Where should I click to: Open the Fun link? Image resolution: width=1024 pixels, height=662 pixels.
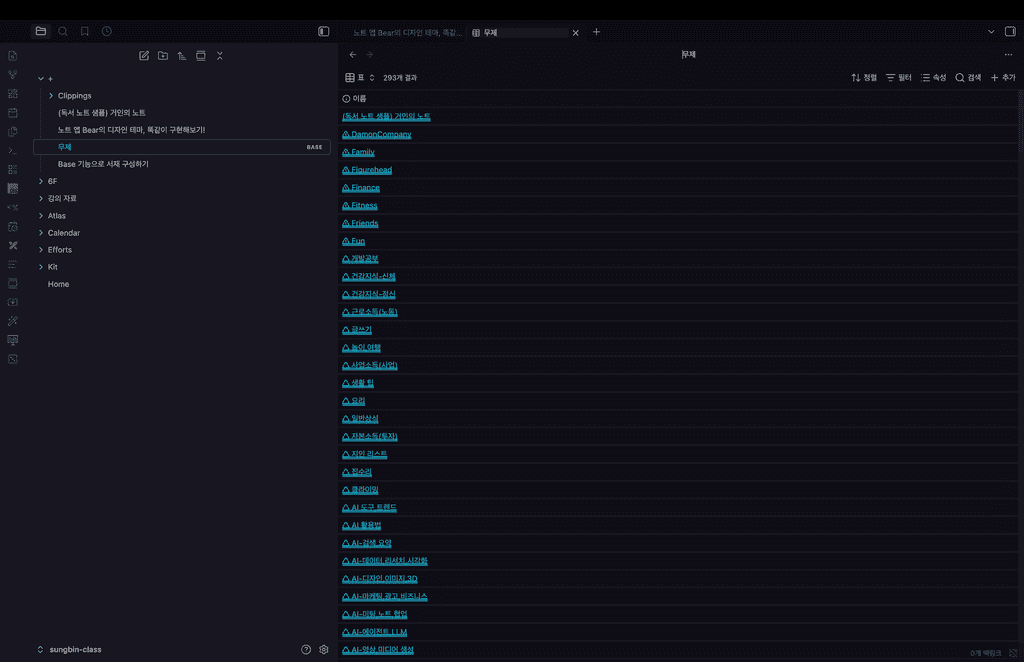tap(353, 241)
